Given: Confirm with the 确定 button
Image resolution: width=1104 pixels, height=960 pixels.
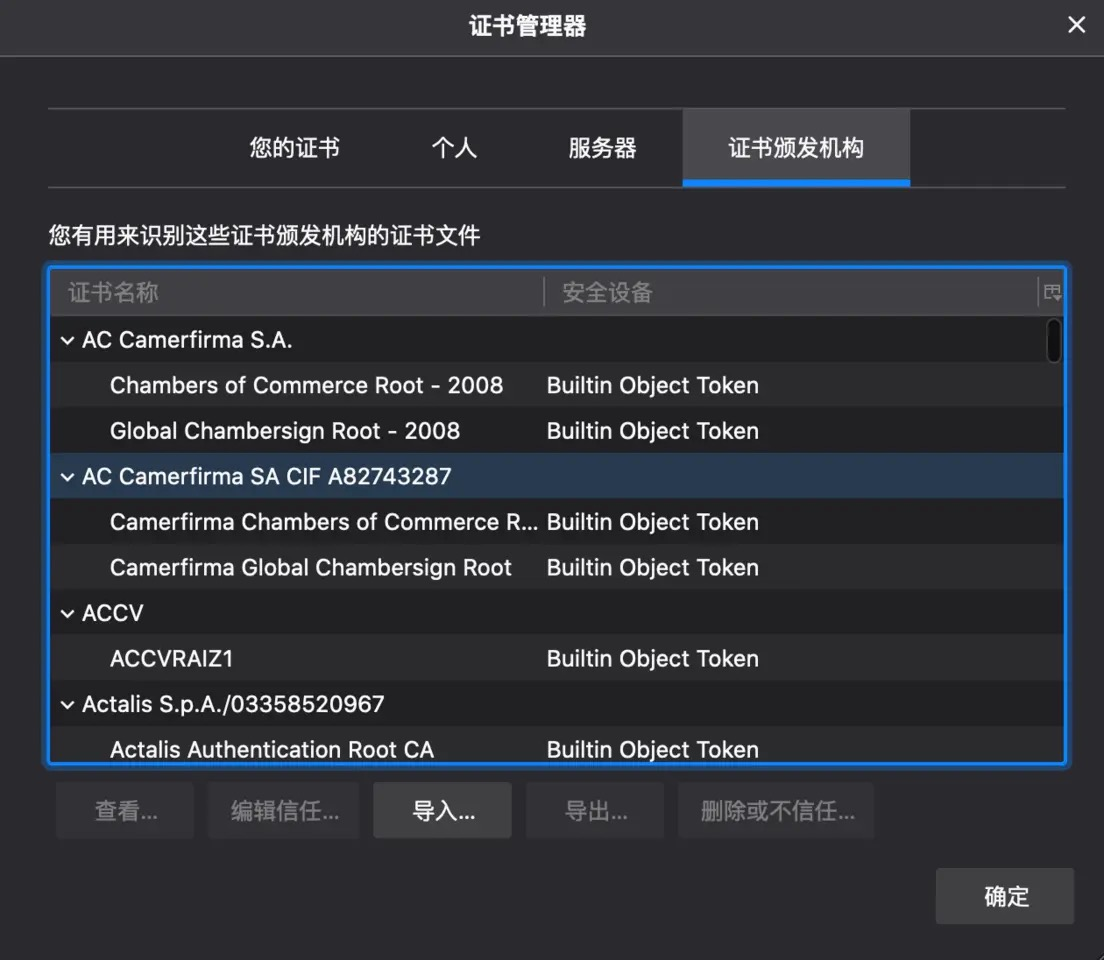Looking at the screenshot, I should point(1005,896).
